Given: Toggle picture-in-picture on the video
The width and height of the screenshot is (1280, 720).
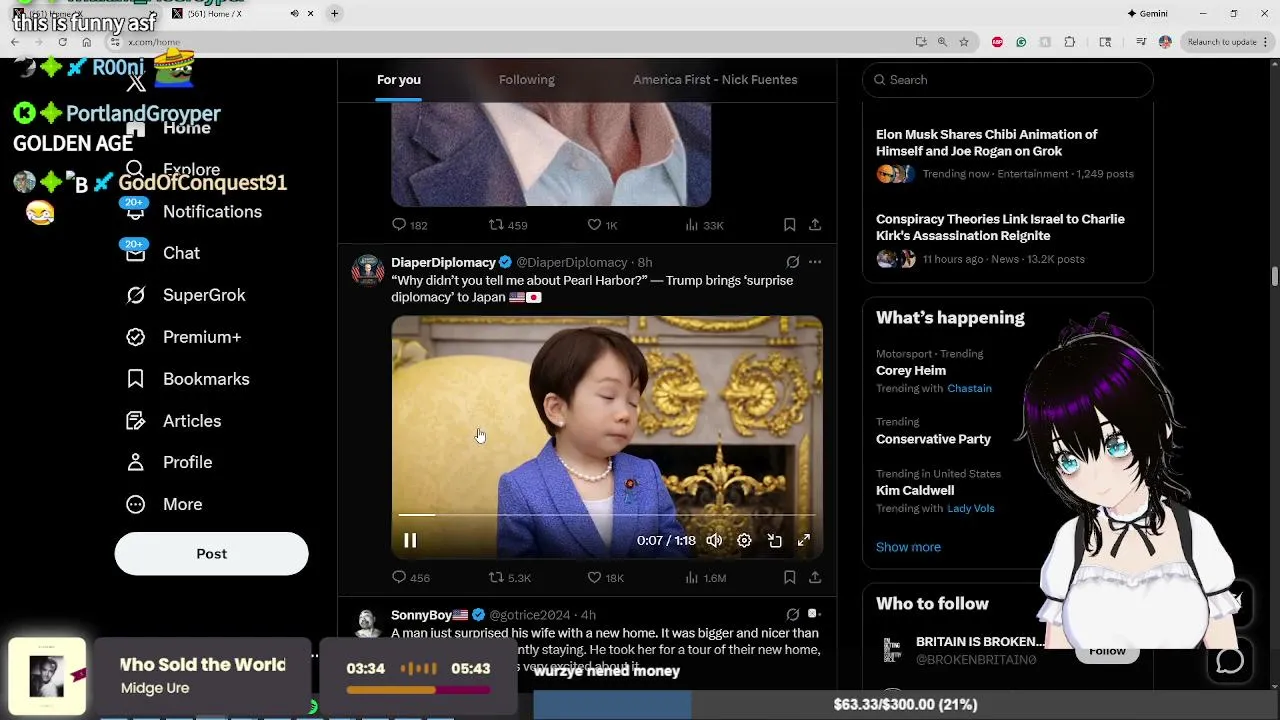Looking at the screenshot, I should (774, 540).
